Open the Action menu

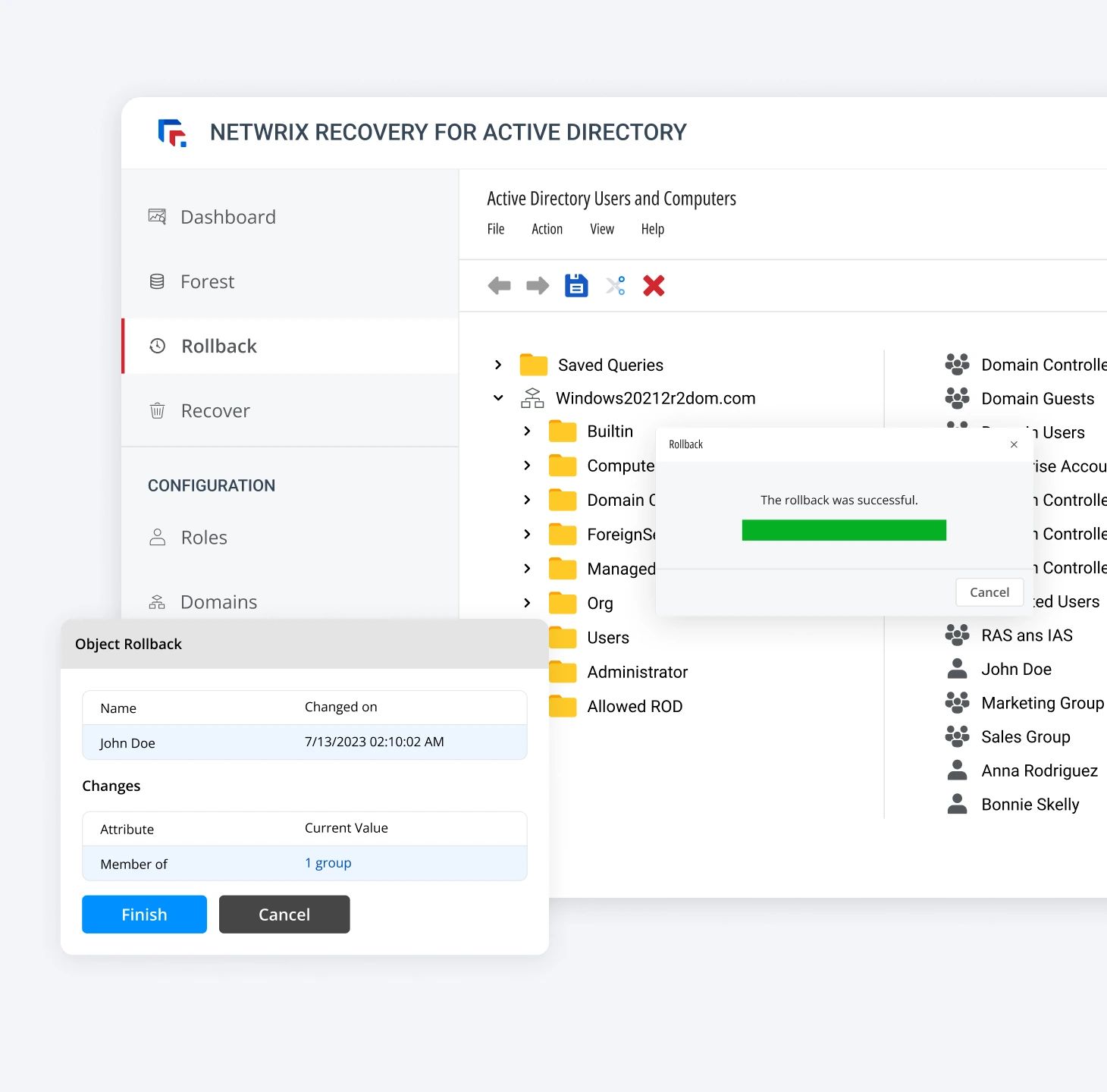point(547,229)
